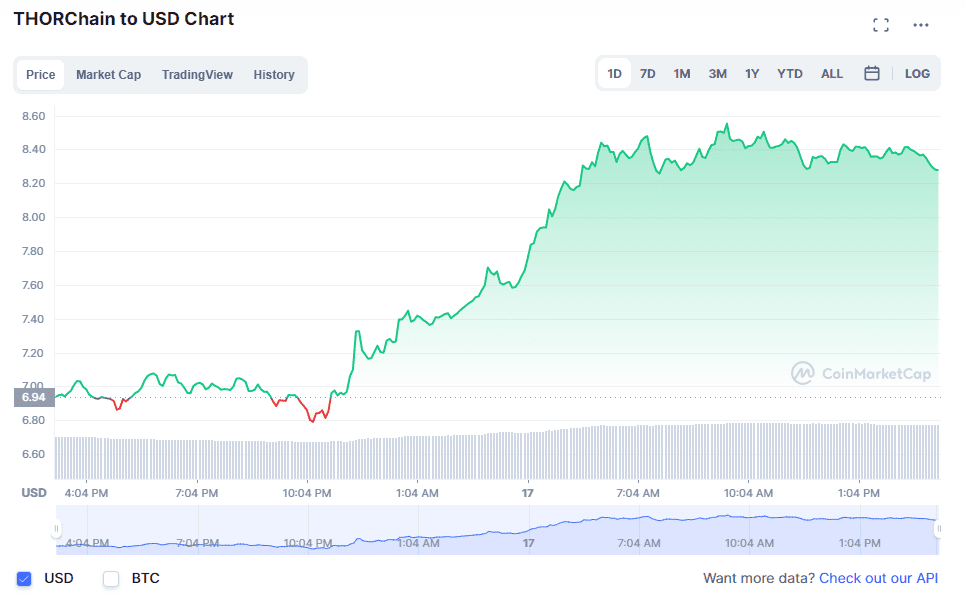Select the Price tab
The width and height of the screenshot is (966, 604).
(x=40, y=74)
